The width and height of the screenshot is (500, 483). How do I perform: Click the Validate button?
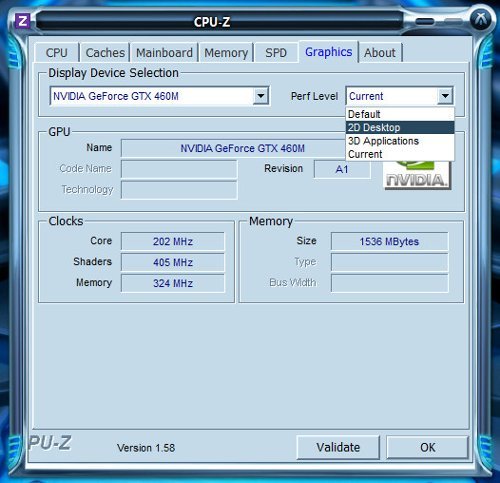coord(338,447)
